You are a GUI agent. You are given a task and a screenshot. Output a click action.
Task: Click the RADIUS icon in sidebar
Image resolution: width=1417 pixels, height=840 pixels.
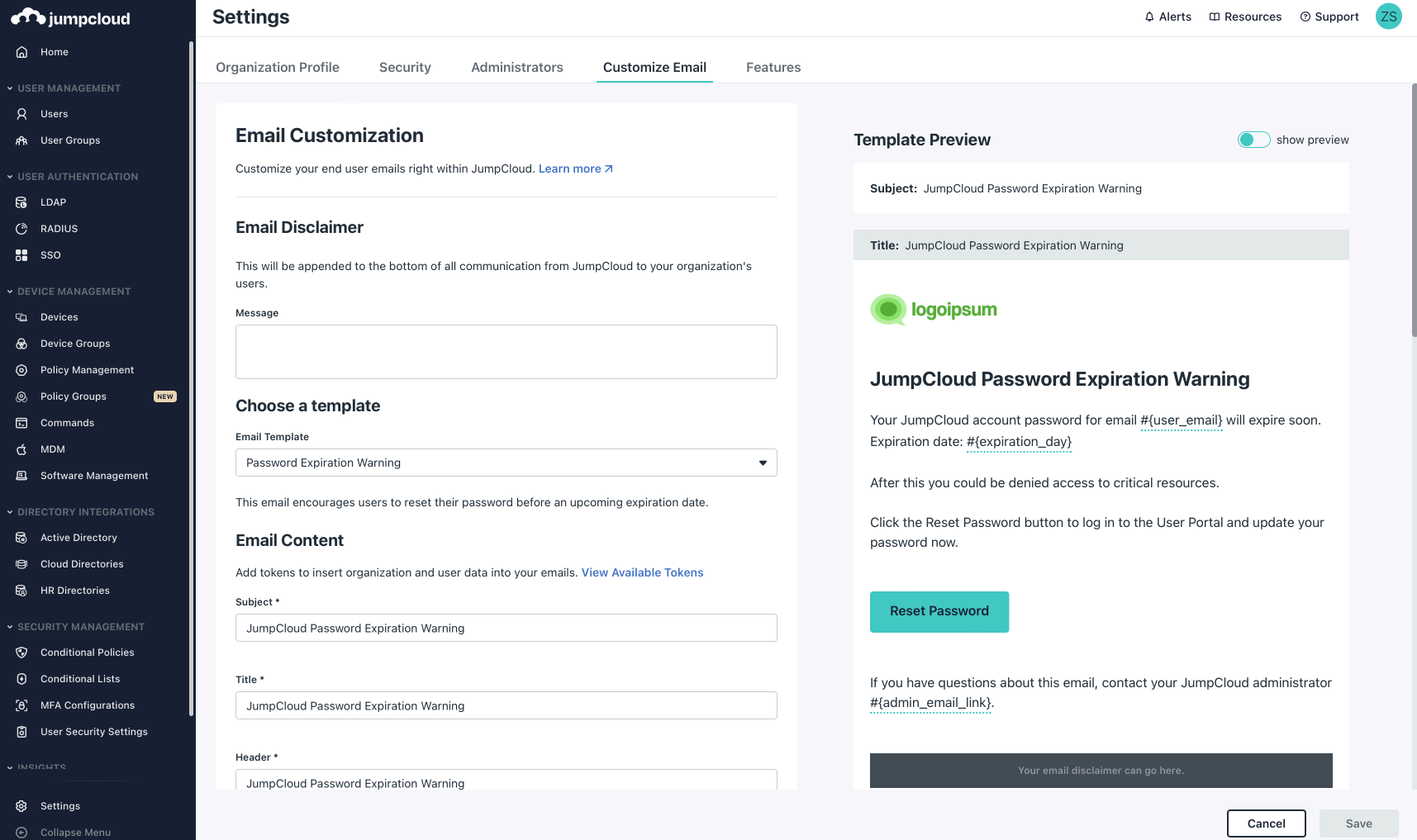pos(21,229)
